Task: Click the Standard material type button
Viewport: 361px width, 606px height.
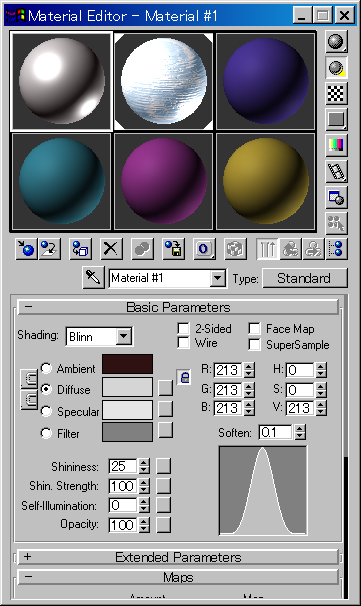Action: [305, 278]
